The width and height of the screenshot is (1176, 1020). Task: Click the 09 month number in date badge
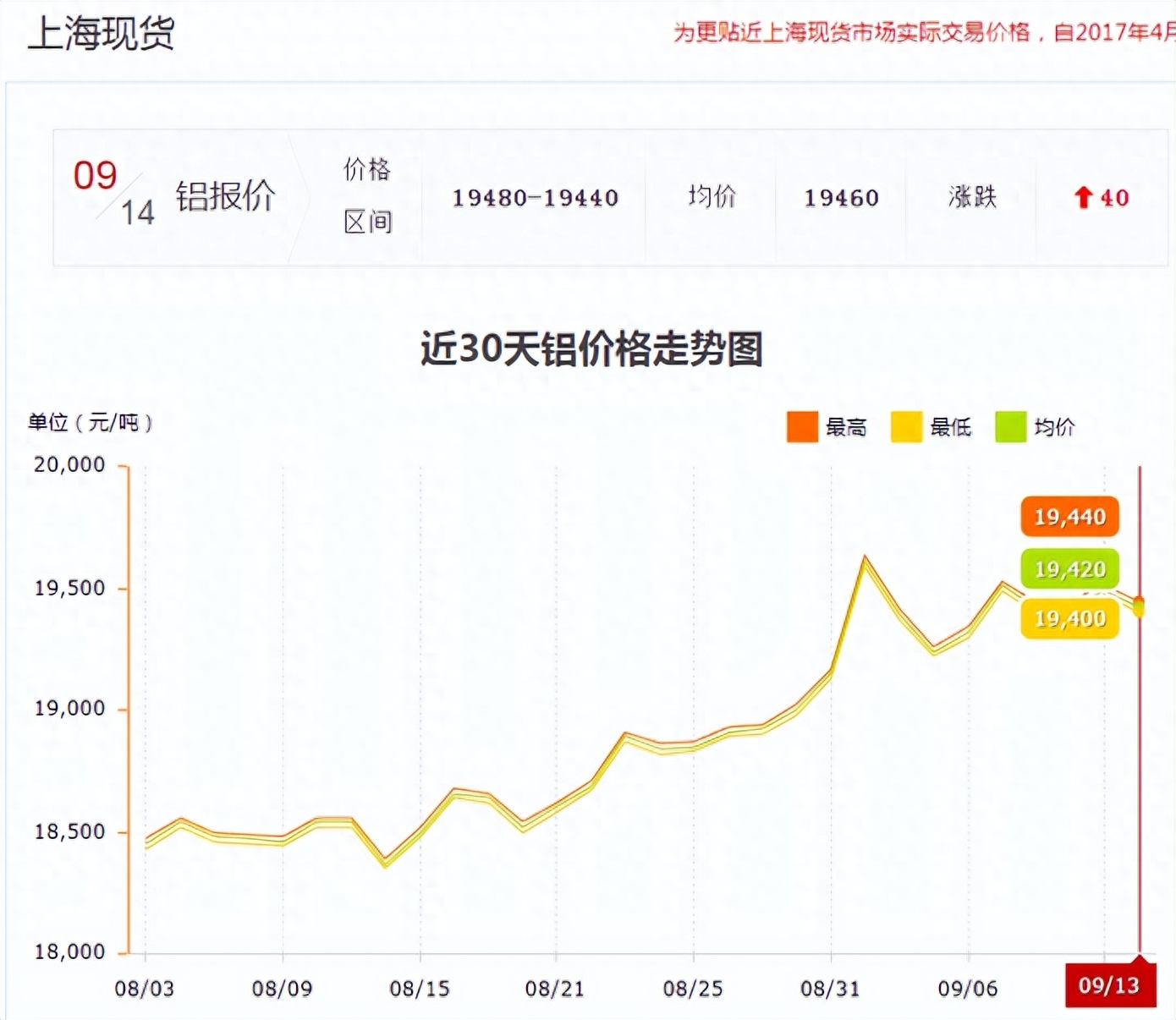[x=95, y=176]
